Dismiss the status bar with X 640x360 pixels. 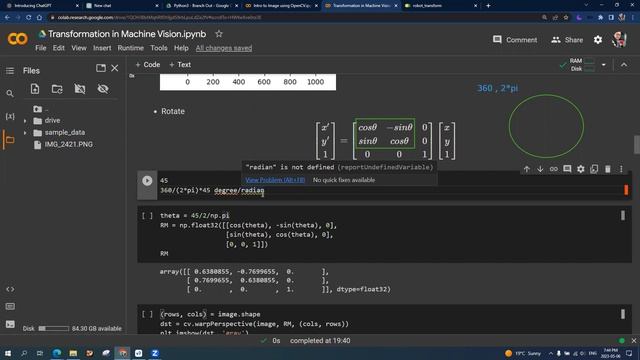(x=633, y=340)
